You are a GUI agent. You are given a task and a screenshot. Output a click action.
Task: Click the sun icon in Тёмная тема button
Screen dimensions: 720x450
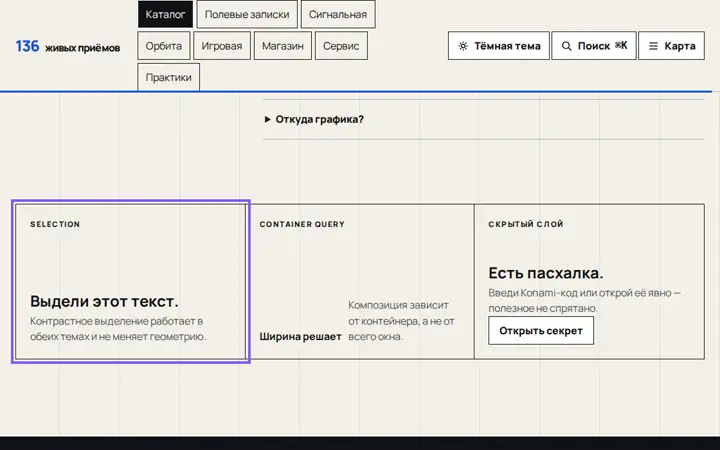[463, 46]
